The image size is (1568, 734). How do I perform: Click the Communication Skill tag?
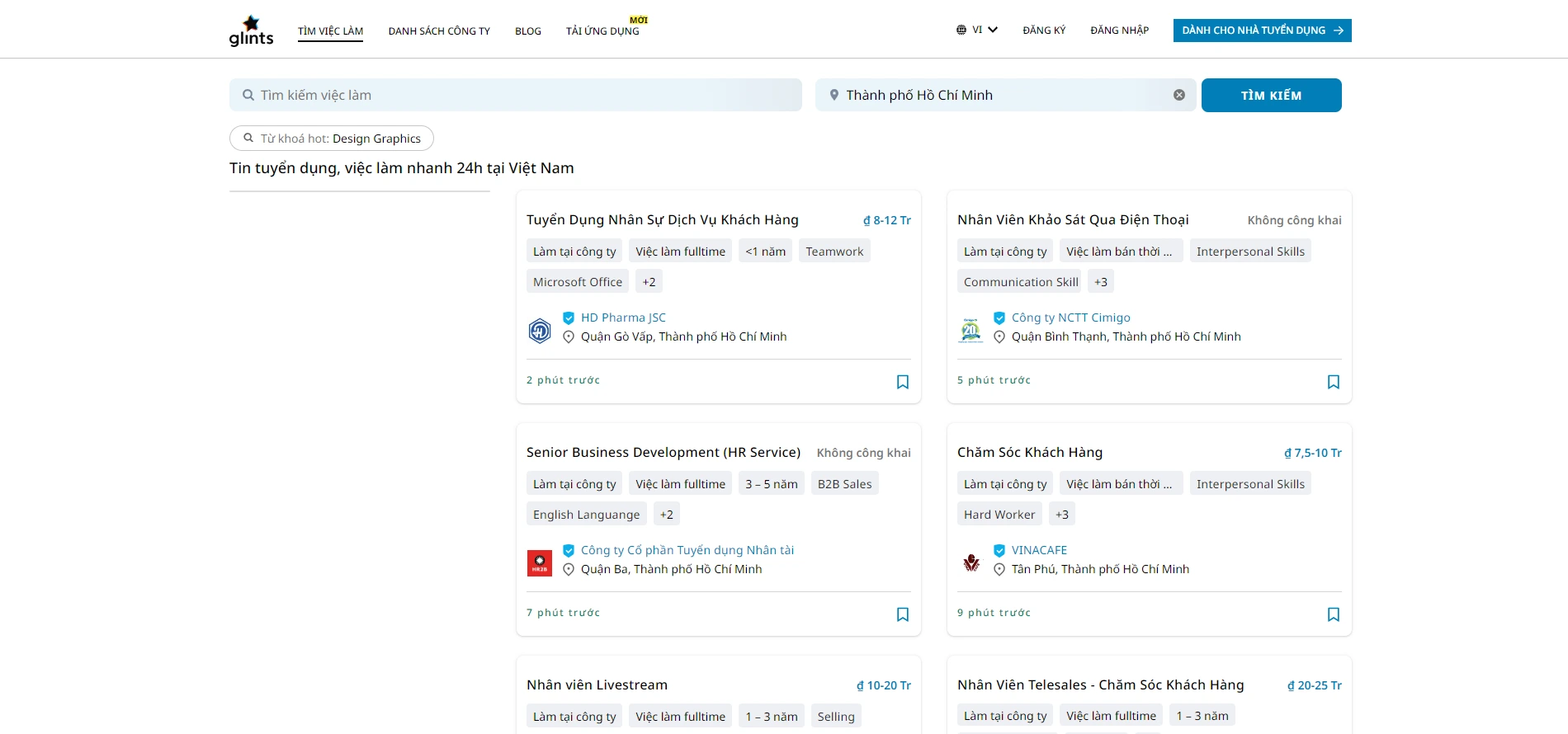(x=1020, y=281)
